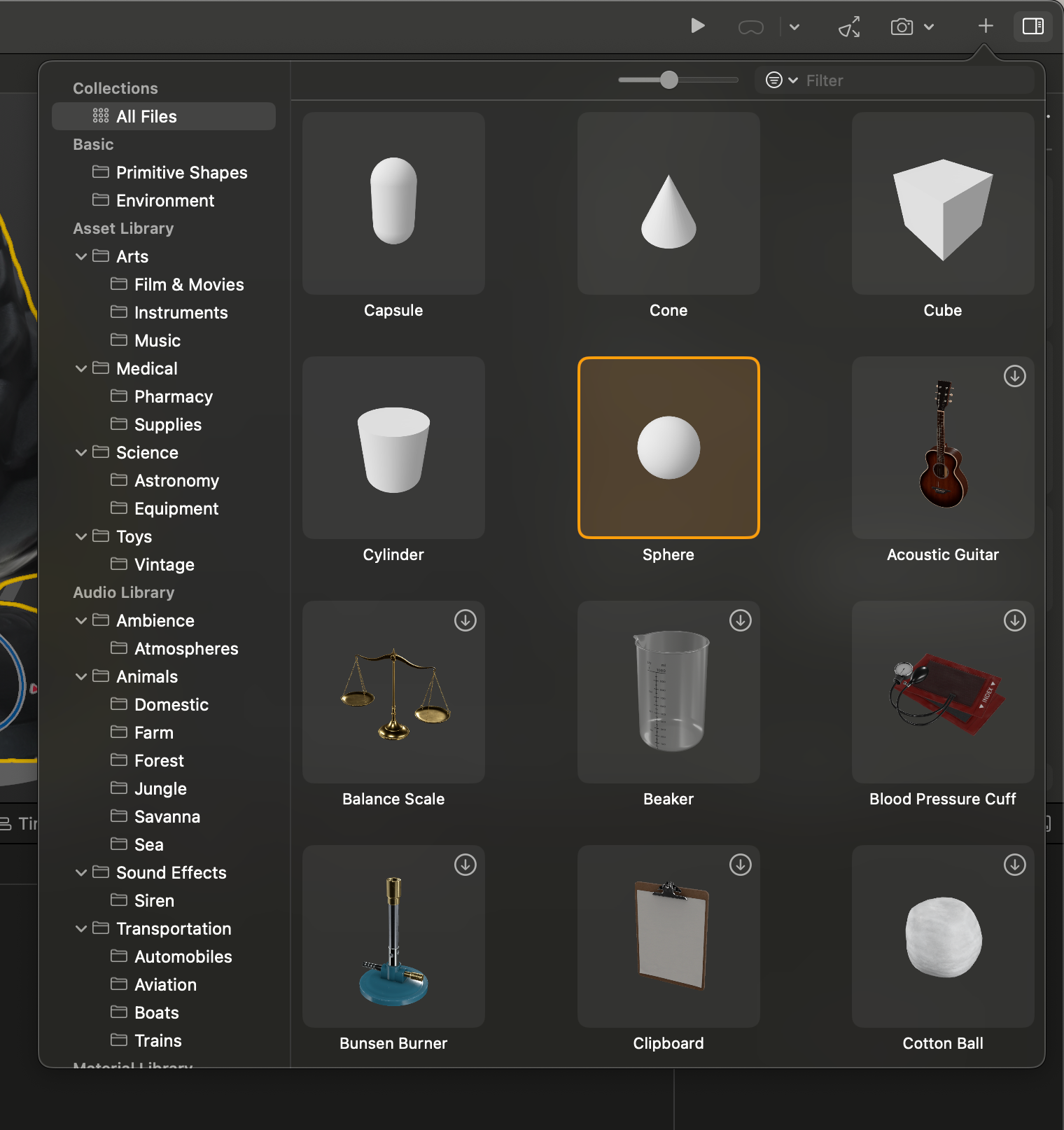The width and height of the screenshot is (1064, 1130).
Task: Select the Balance Scale thumbnail
Action: (x=393, y=692)
